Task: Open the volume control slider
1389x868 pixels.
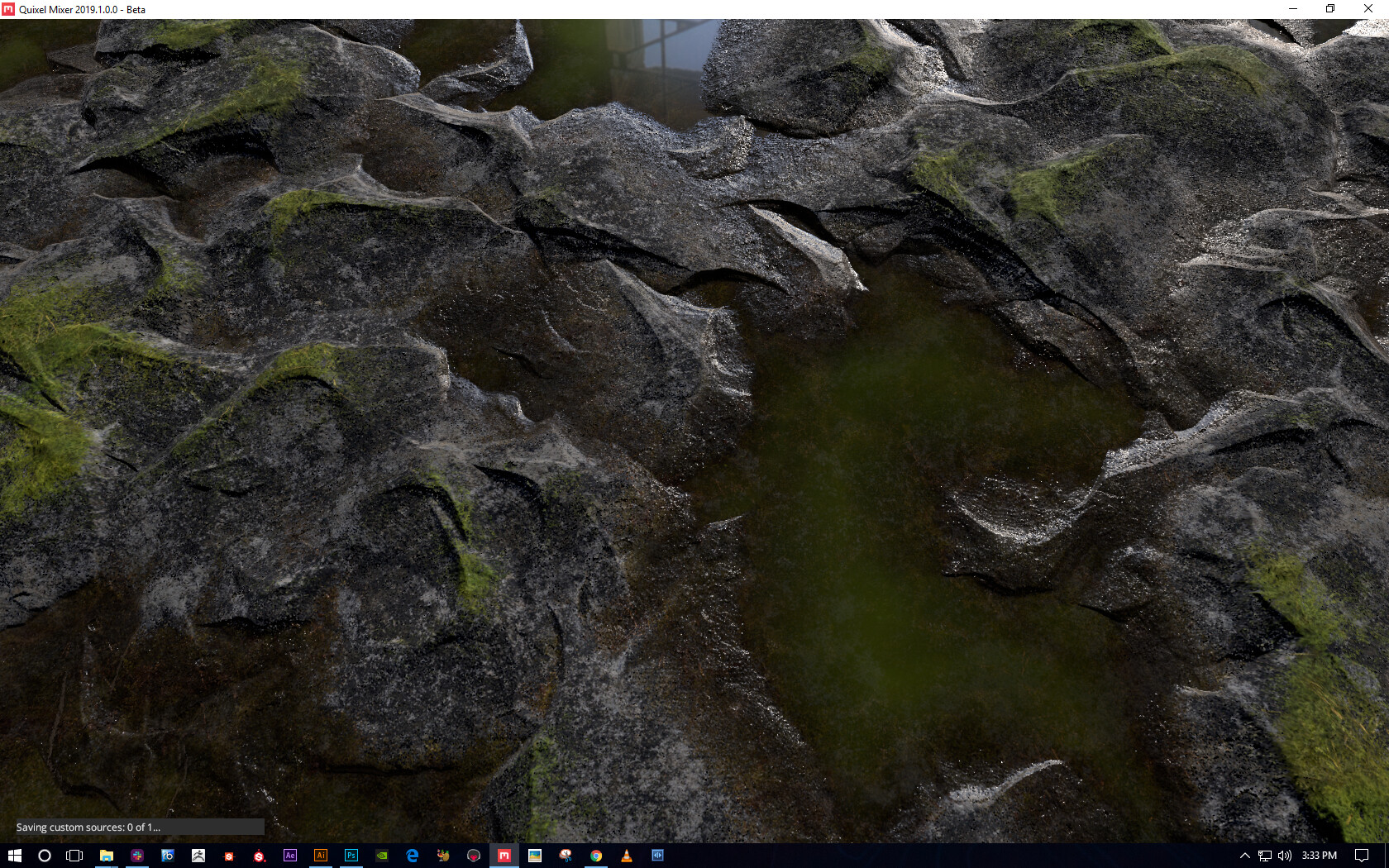Action: pyautogui.click(x=1284, y=856)
